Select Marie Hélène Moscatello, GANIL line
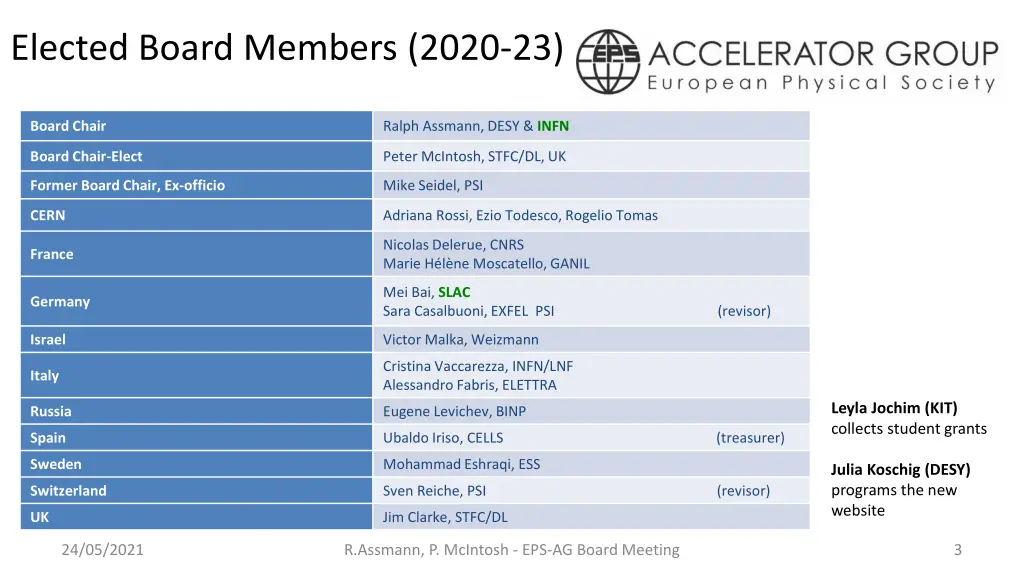The height and width of the screenshot is (576, 1024). coord(486,264)
